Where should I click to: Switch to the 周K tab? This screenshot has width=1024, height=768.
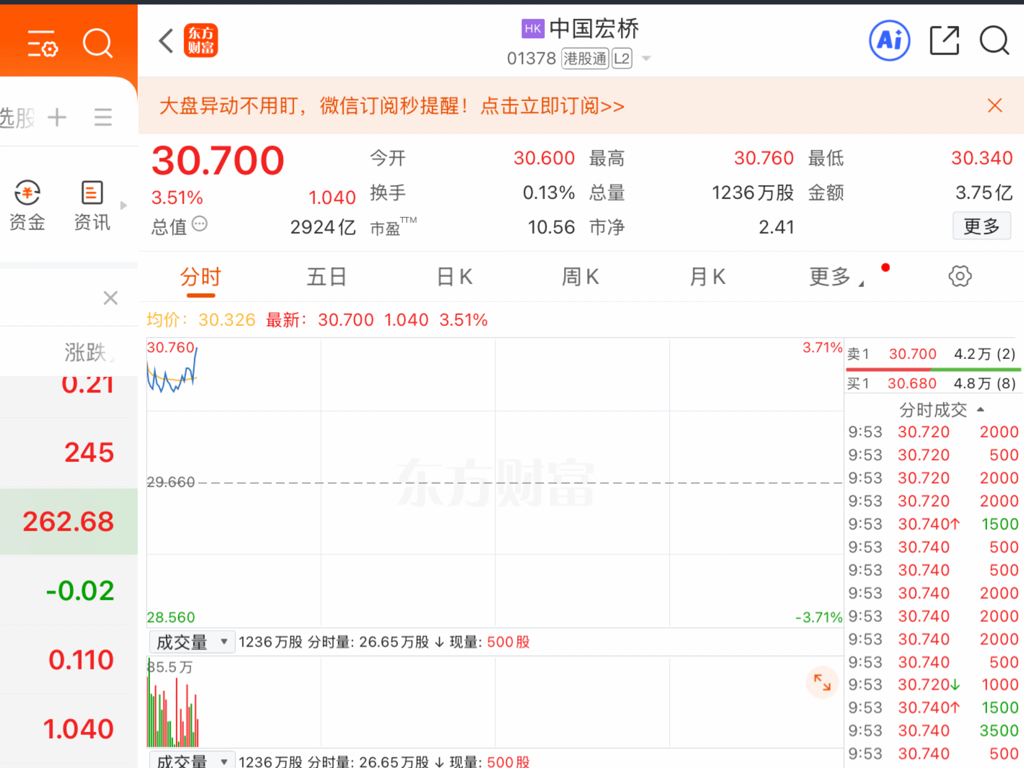[581, 277]
